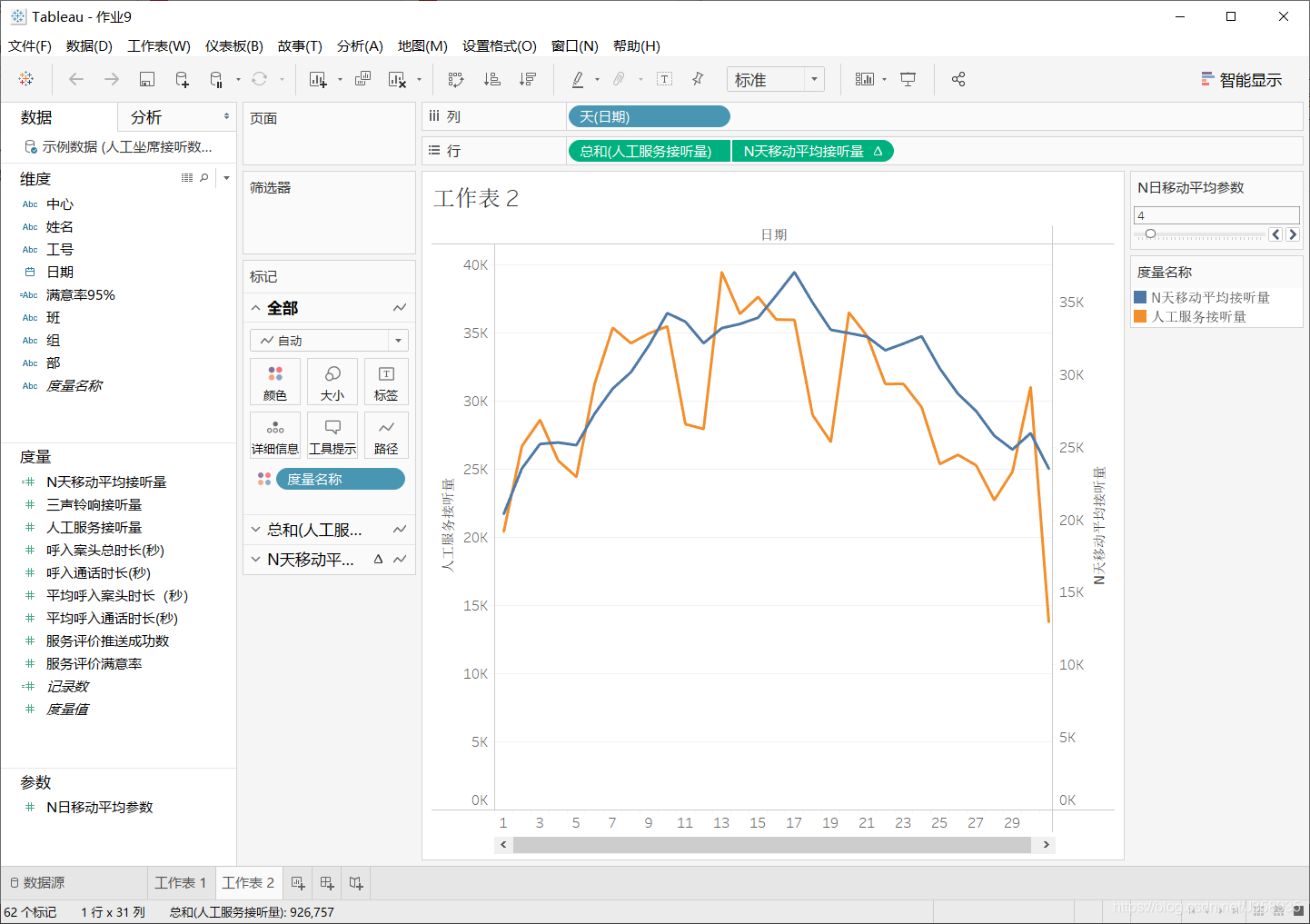
Task: Open the Path mark card
Action: 386,435
